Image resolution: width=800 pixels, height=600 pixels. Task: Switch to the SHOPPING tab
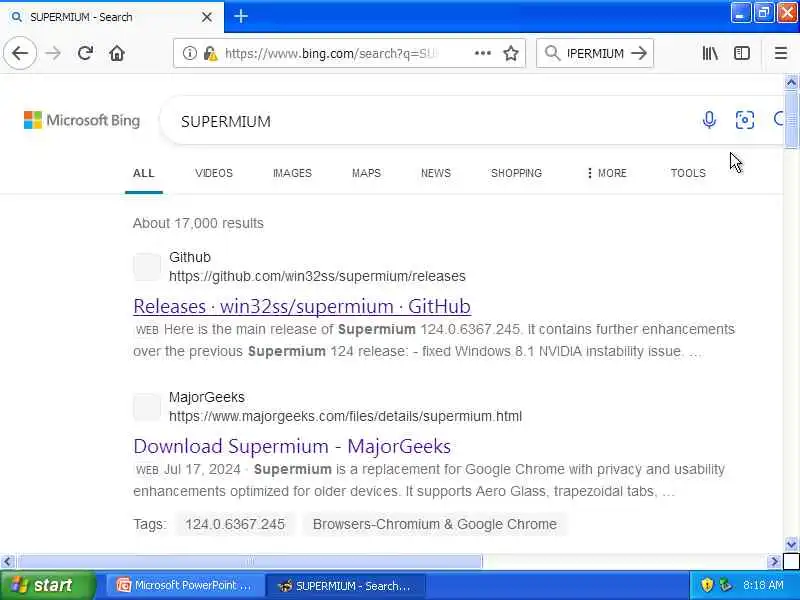tap(516, 173)
